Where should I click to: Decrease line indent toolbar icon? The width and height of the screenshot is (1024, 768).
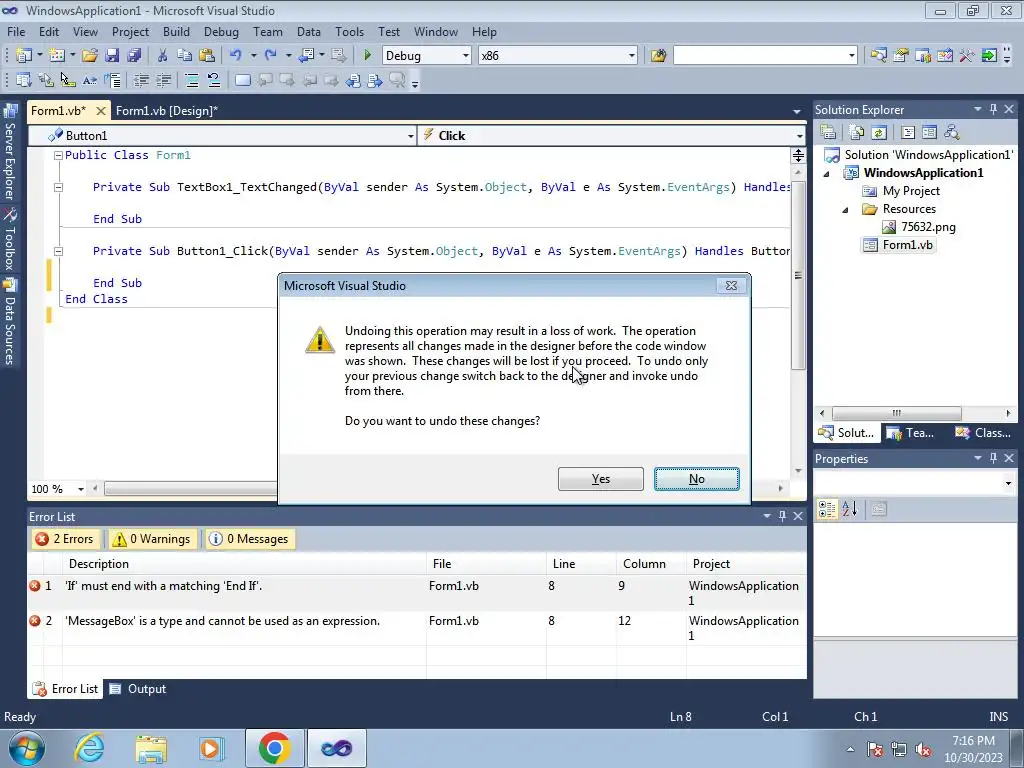[x=141, y=80]
